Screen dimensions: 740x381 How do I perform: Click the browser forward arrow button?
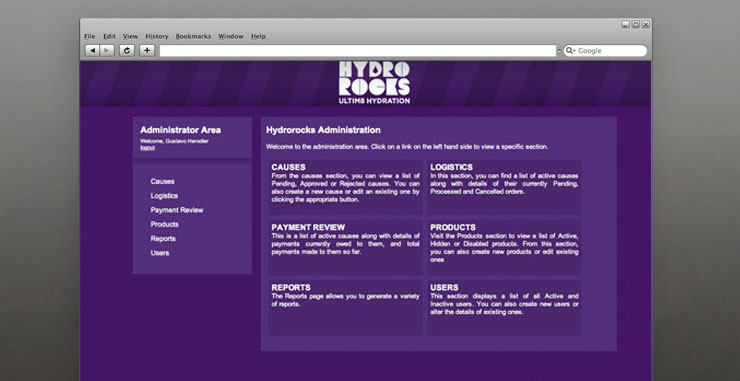coord(107,51)
